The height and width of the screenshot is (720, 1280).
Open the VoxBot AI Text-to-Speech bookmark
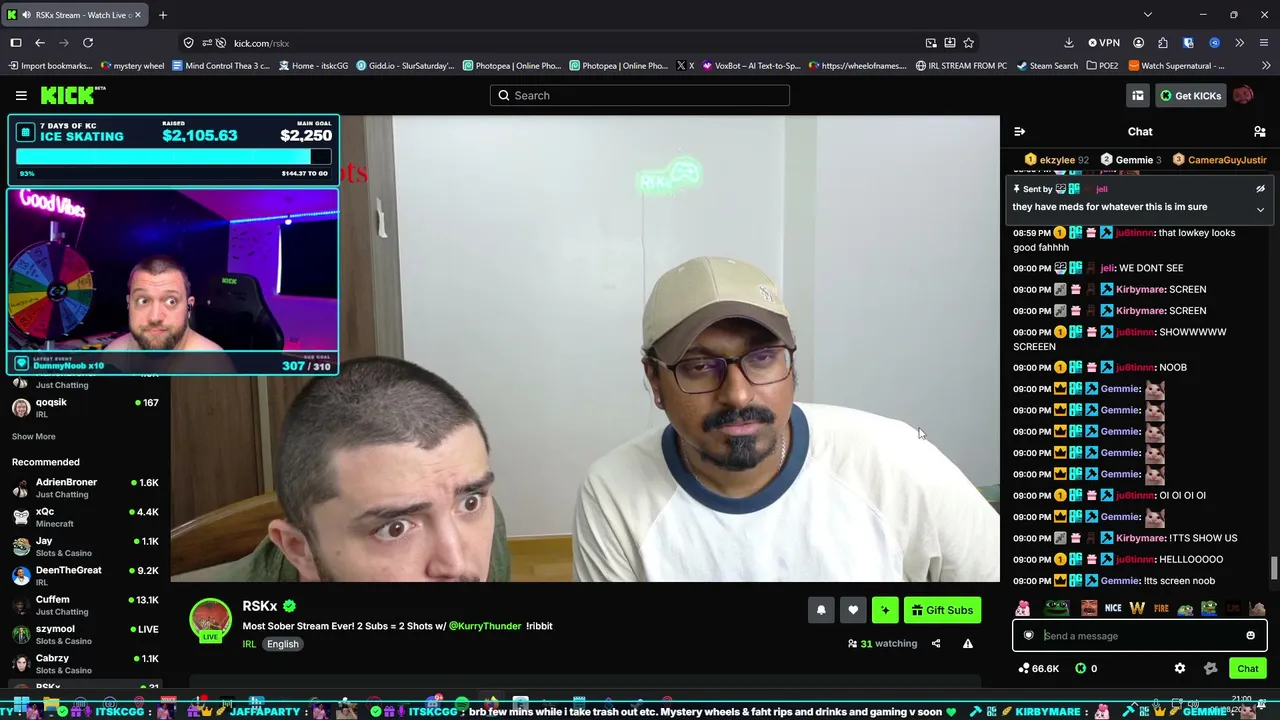[x=751, y=66]
